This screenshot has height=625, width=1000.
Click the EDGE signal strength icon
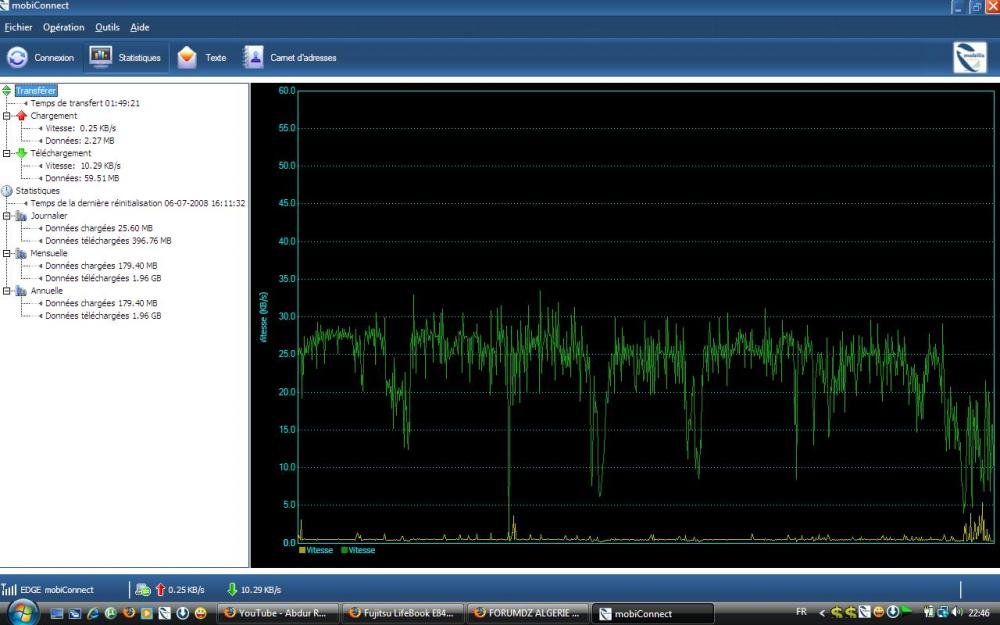pos(9,589)
